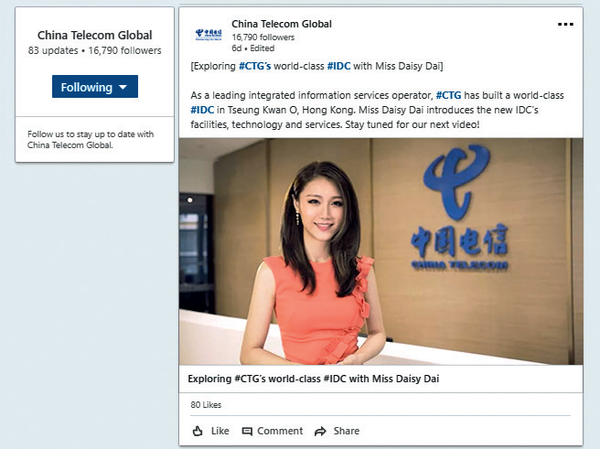This screenshot has height=449, width=600.
Task: Open the Following dropdown button
Action: (x=95, y=87)
